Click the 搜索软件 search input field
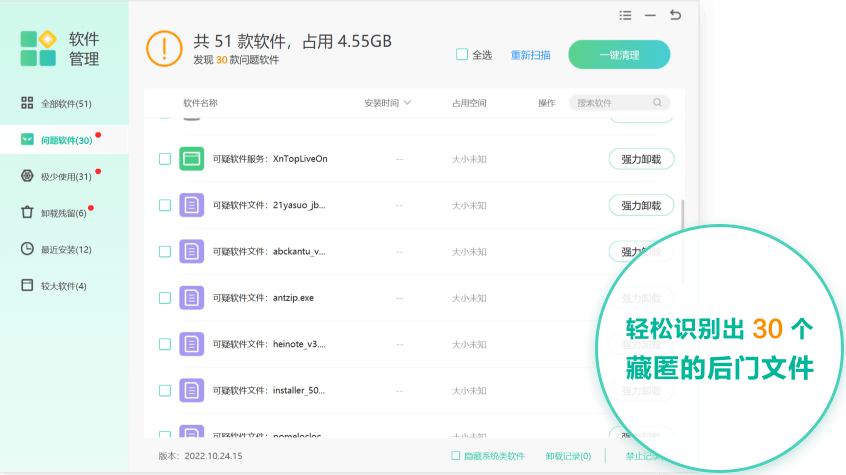The height and width of the screenshot is (475, 846). [608, 102]
